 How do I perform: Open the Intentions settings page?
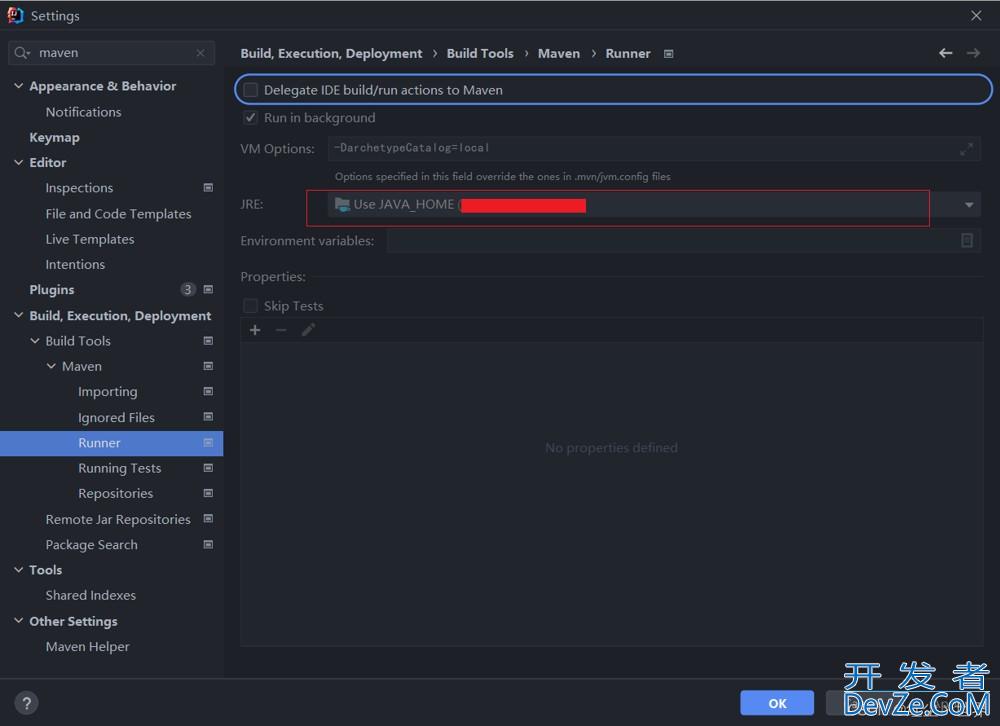(75, 264)
